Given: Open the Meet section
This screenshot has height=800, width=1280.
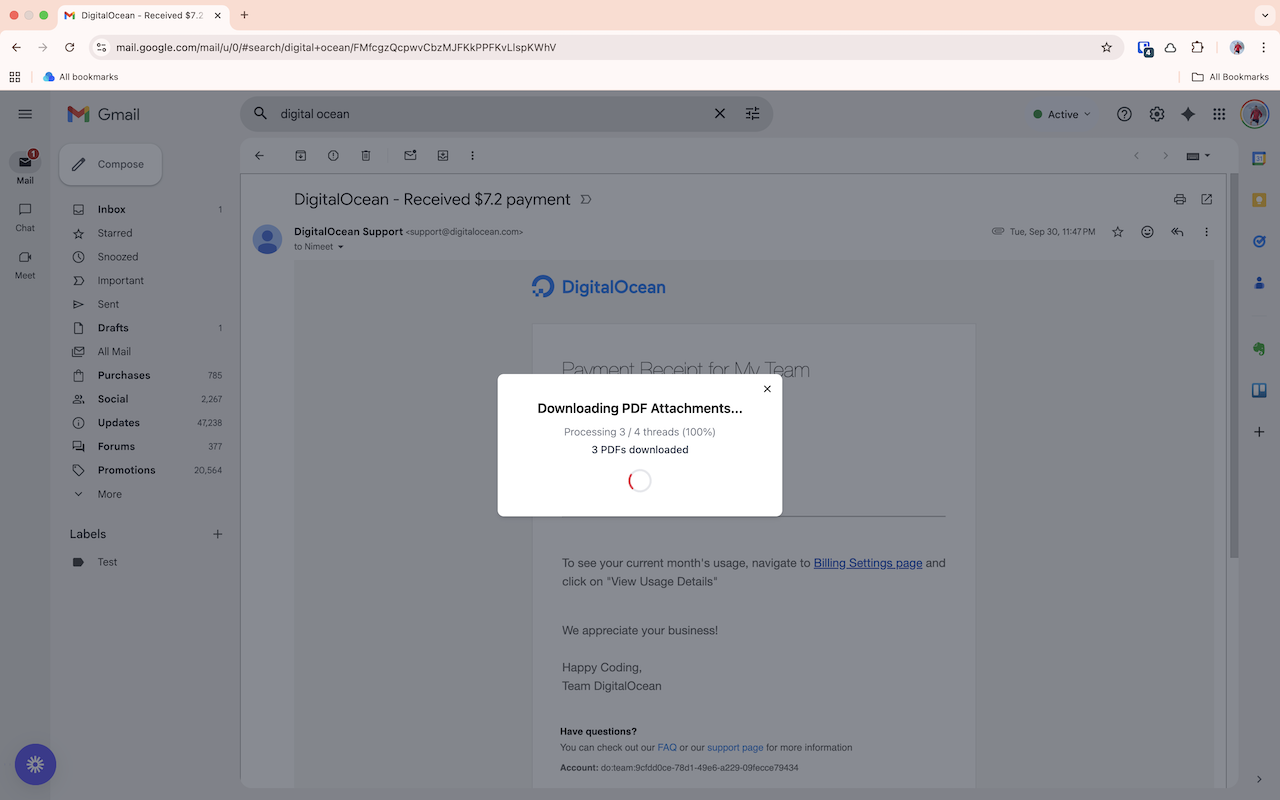Looking at the screenshot, I should coord(25,264).
